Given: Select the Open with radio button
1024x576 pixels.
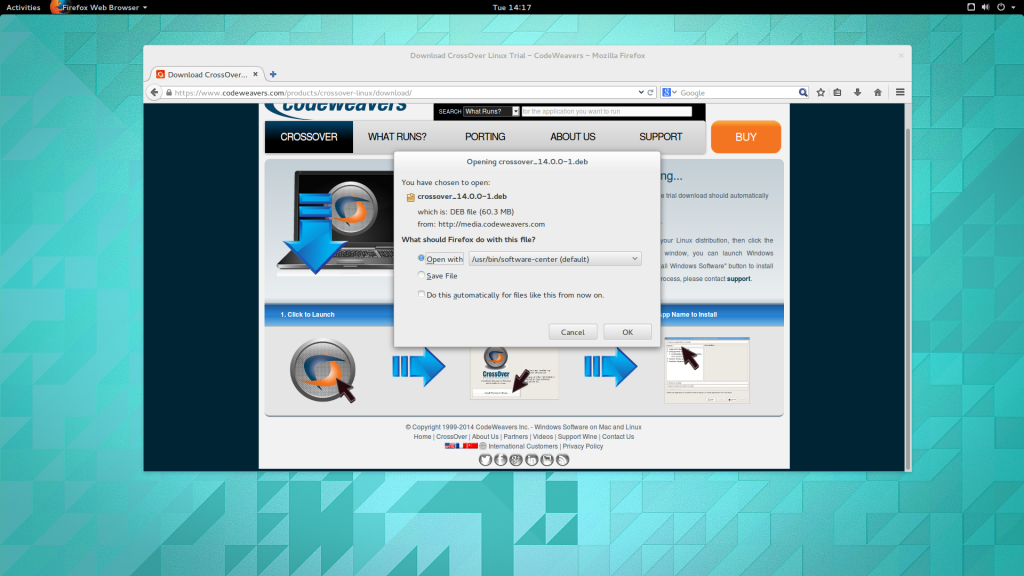Looking at the screenshot, I should [x=421, y=258].
